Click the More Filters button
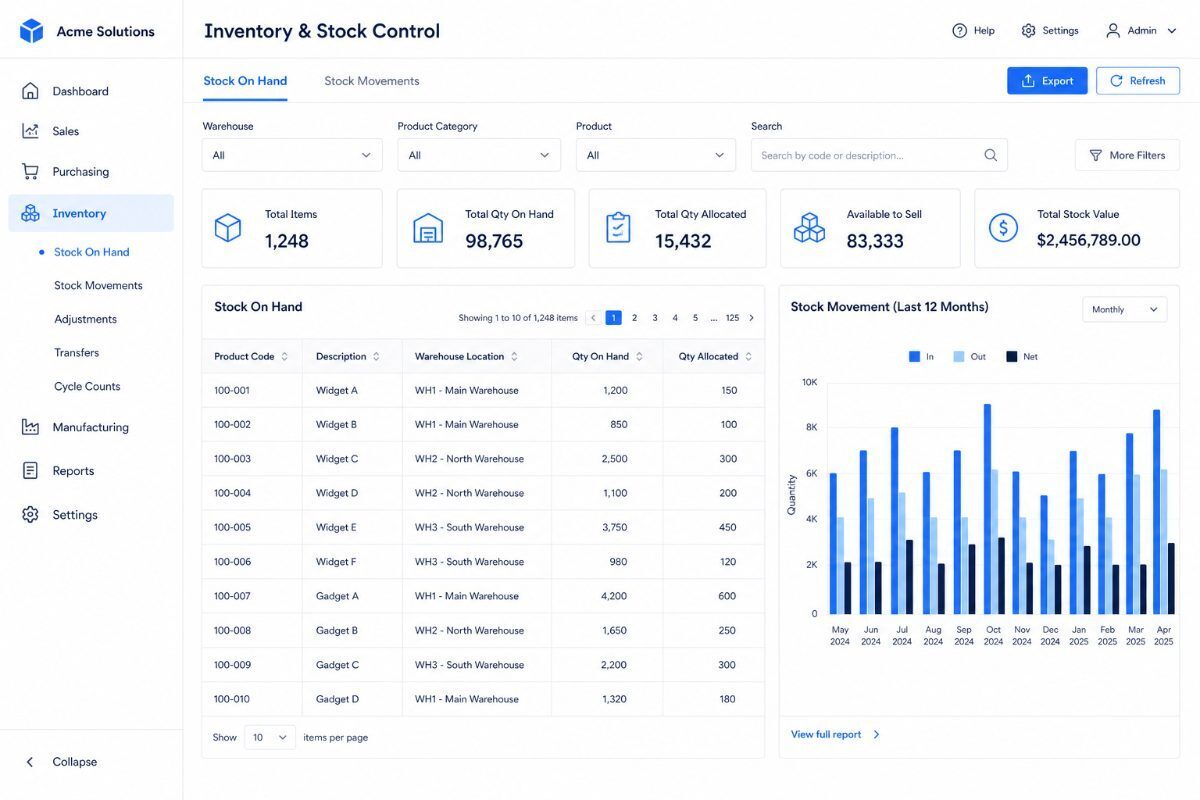The image size is (1200, 800). tap(1127, 155)
